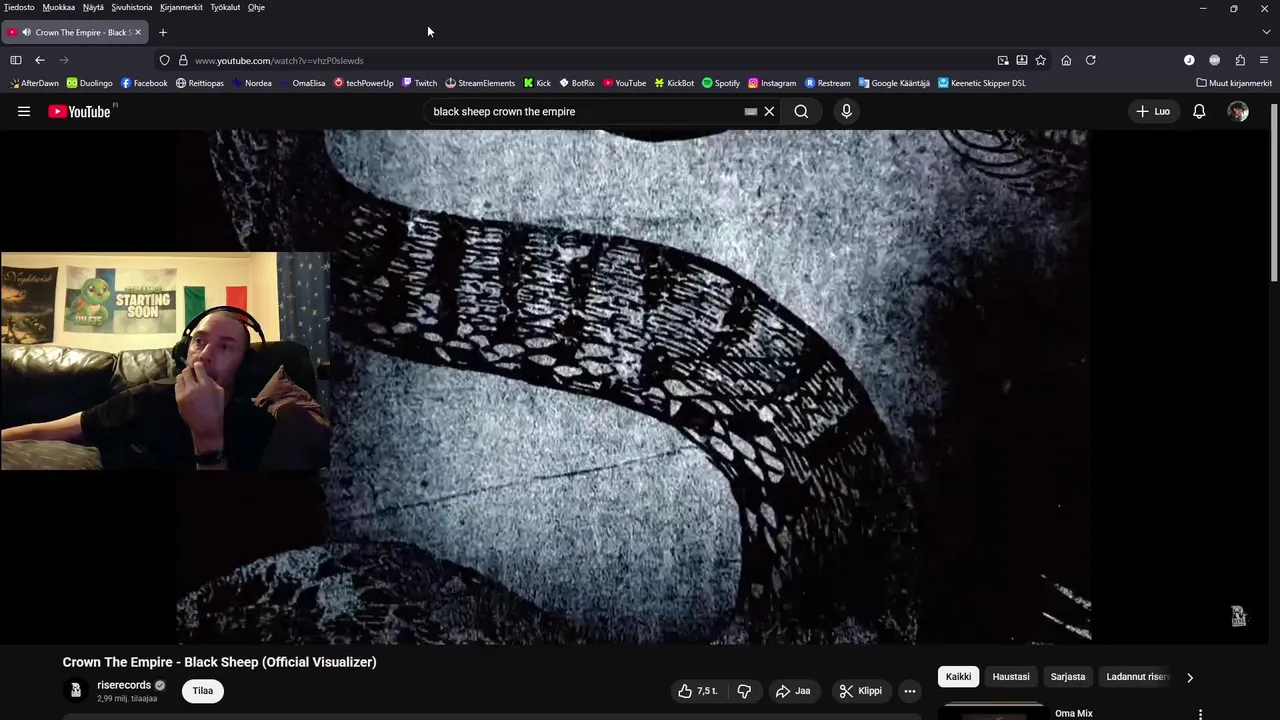This screenshot has width=1280, height=720.
Task: View site security lock info
Action: click(183, 60)
